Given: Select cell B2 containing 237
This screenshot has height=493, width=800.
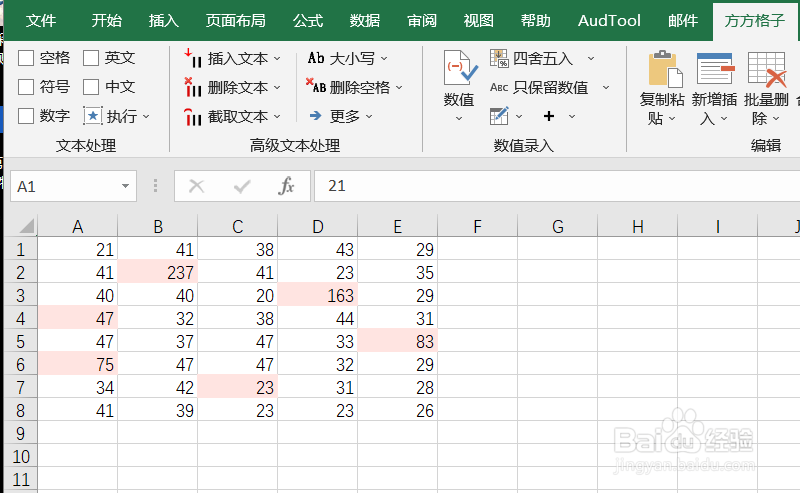Looking at the screenshot, I should coord(158,272).
